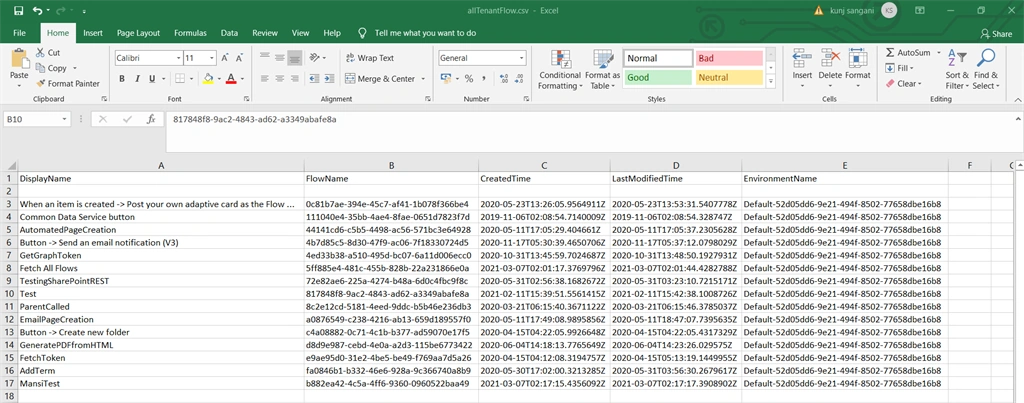
Task: Apply Percent Style format
Action: pos(469,78)
